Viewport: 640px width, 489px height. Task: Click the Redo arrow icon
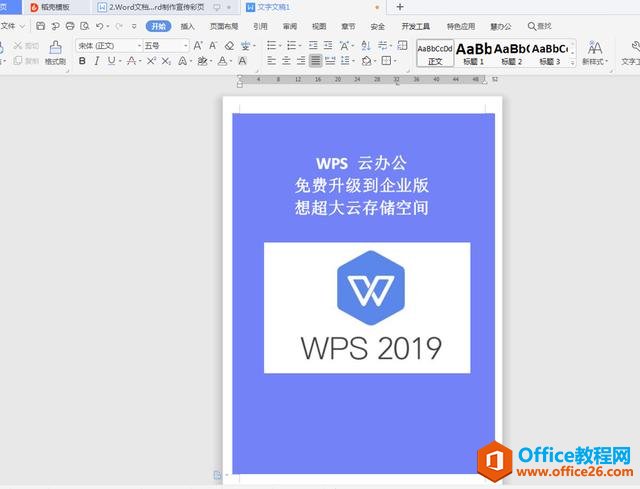[119, 26]
